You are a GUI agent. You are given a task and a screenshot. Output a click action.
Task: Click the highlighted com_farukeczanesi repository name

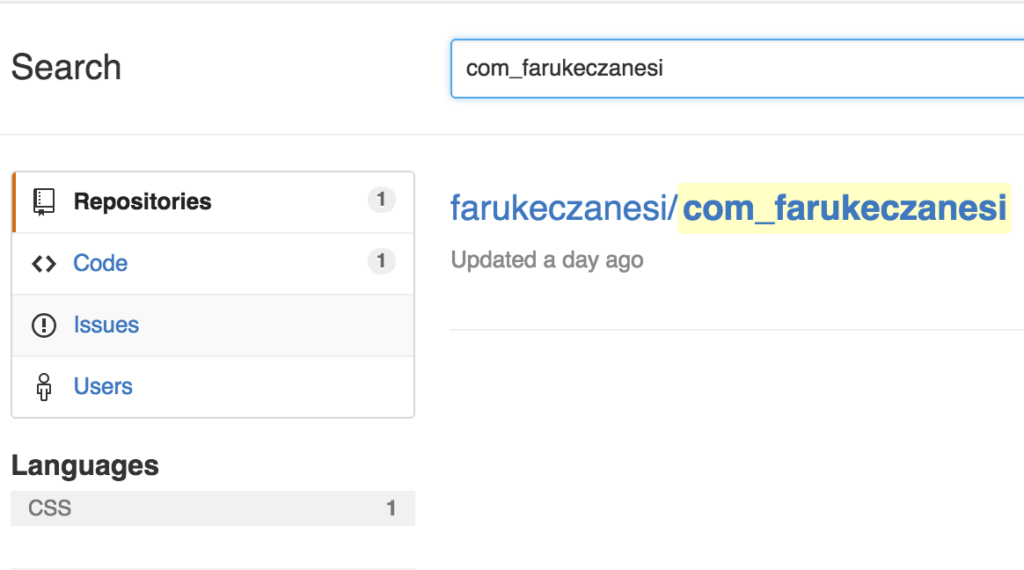[844, 208]
